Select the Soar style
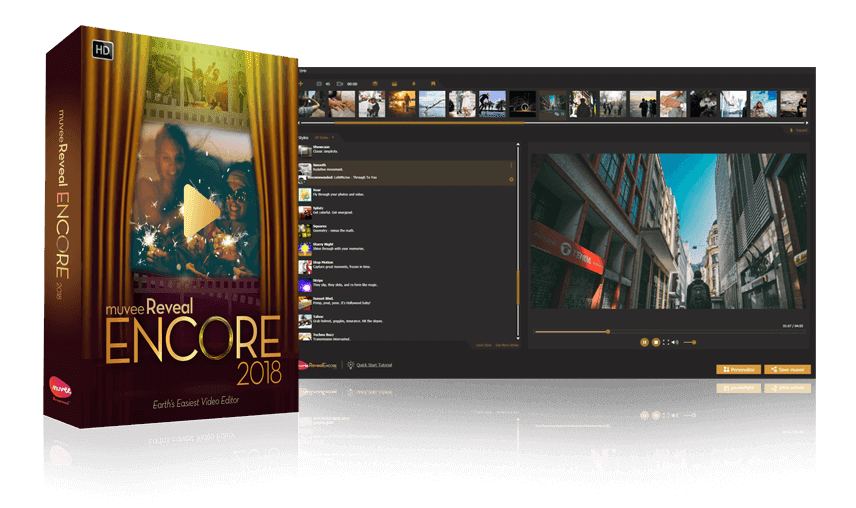 pos(407,193)
